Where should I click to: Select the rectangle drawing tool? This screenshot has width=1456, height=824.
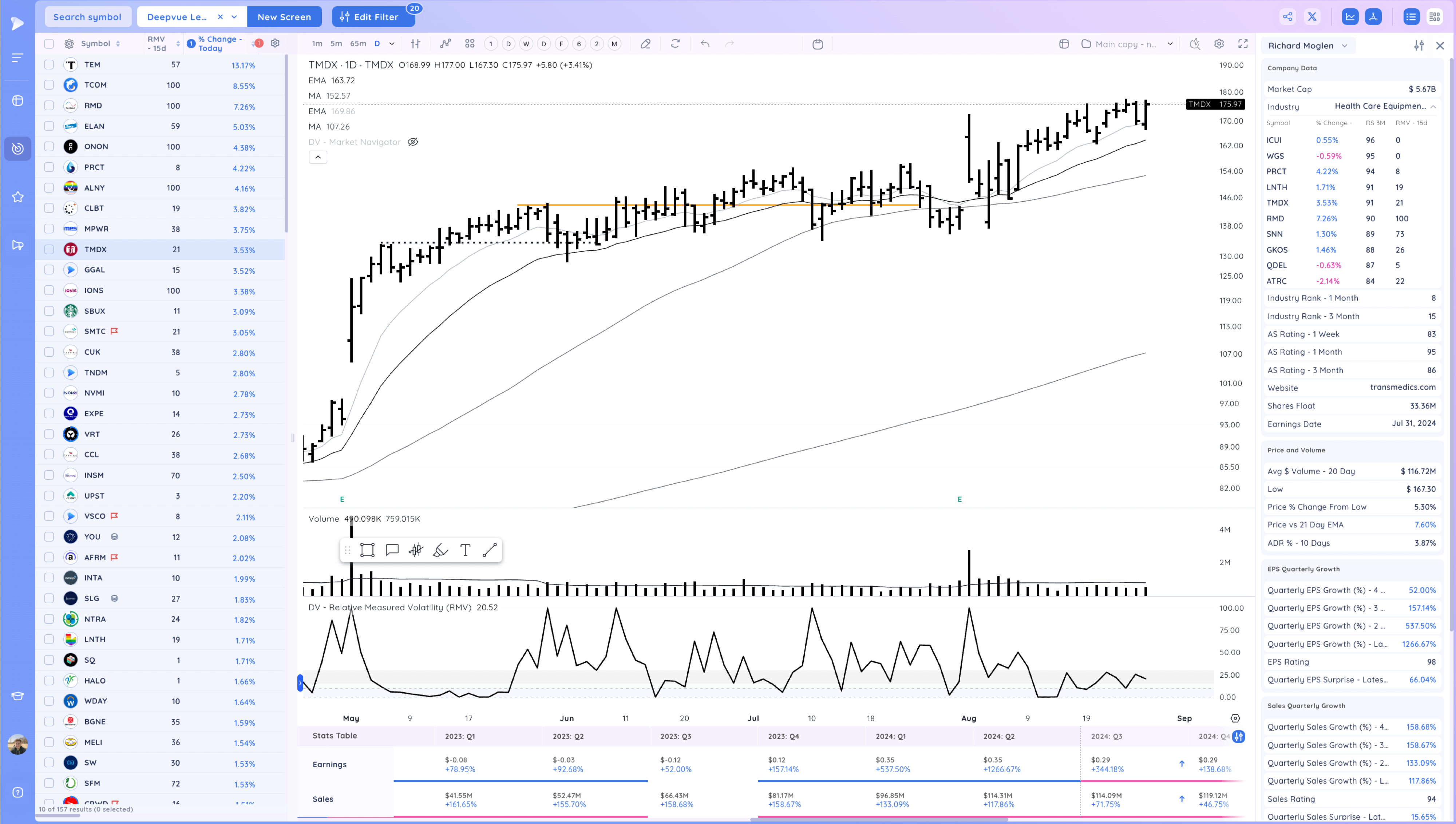[x=367, y=550]
